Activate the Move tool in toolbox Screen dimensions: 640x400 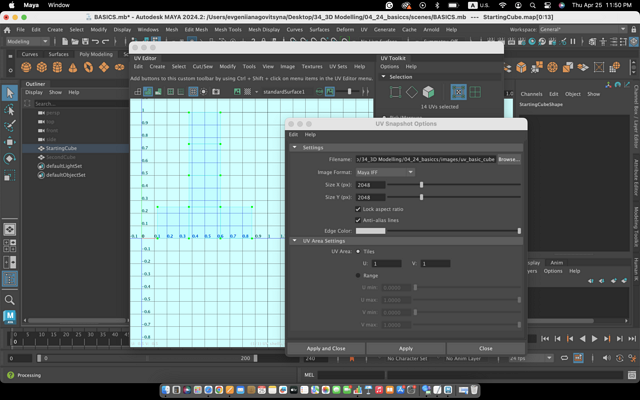tap(10, 142)
